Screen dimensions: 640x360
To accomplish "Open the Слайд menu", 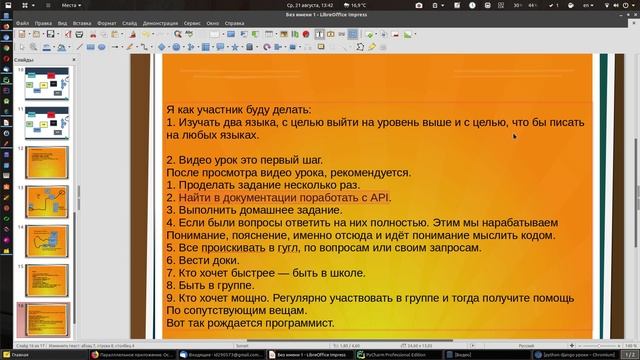I will click(x=129, y=23).
